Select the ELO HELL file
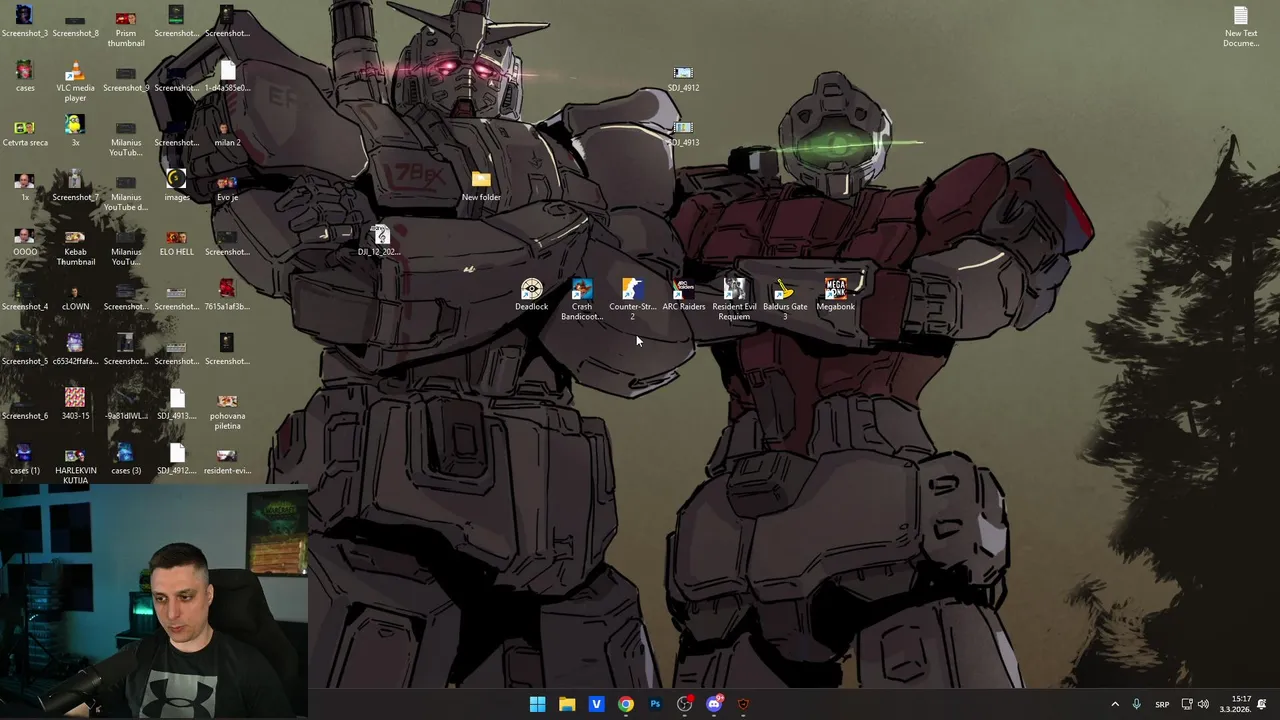This screenshot has height=720, width=1280. click(176, 241)
